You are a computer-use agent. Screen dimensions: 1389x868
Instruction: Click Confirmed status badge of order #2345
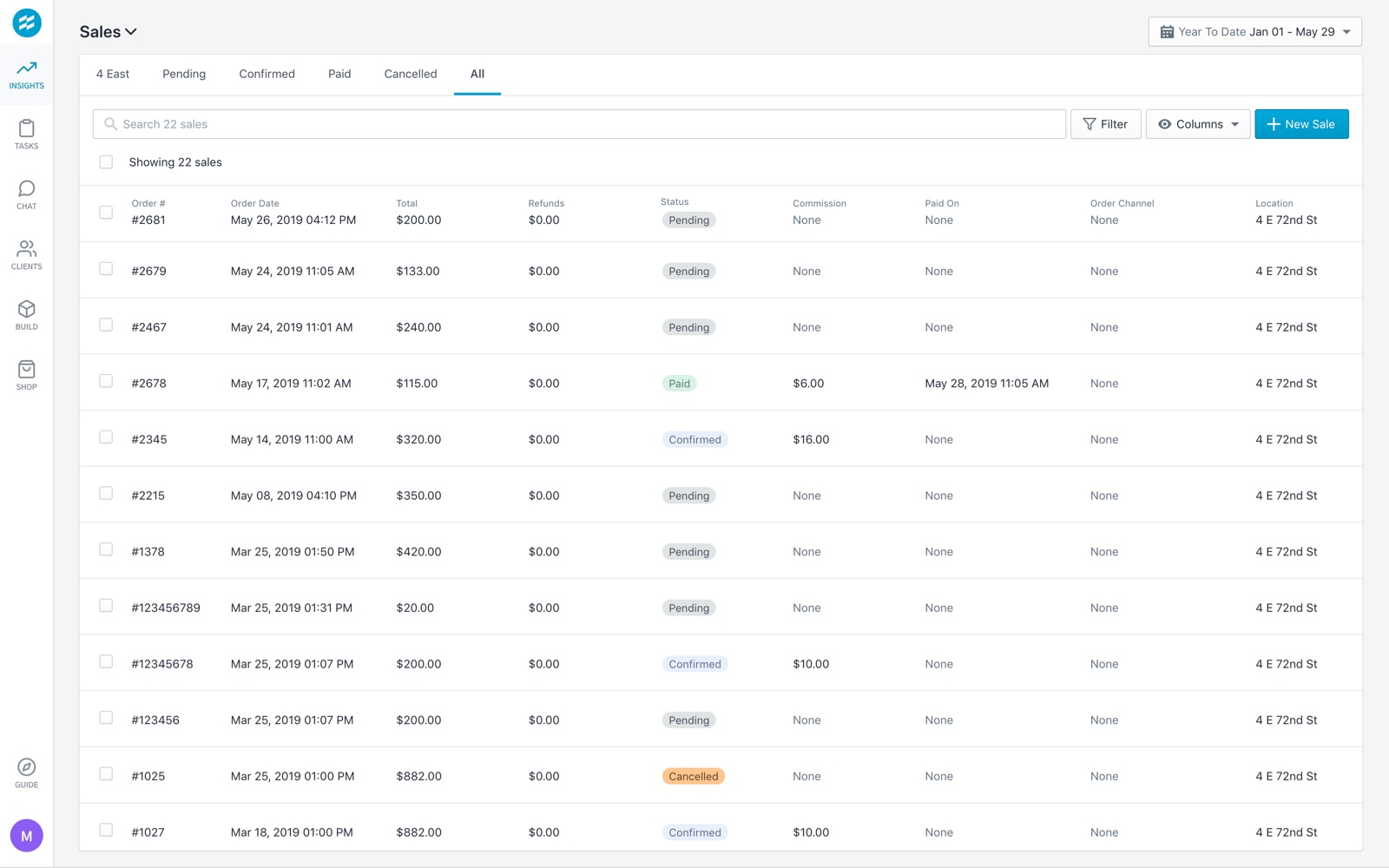[695, 440]
